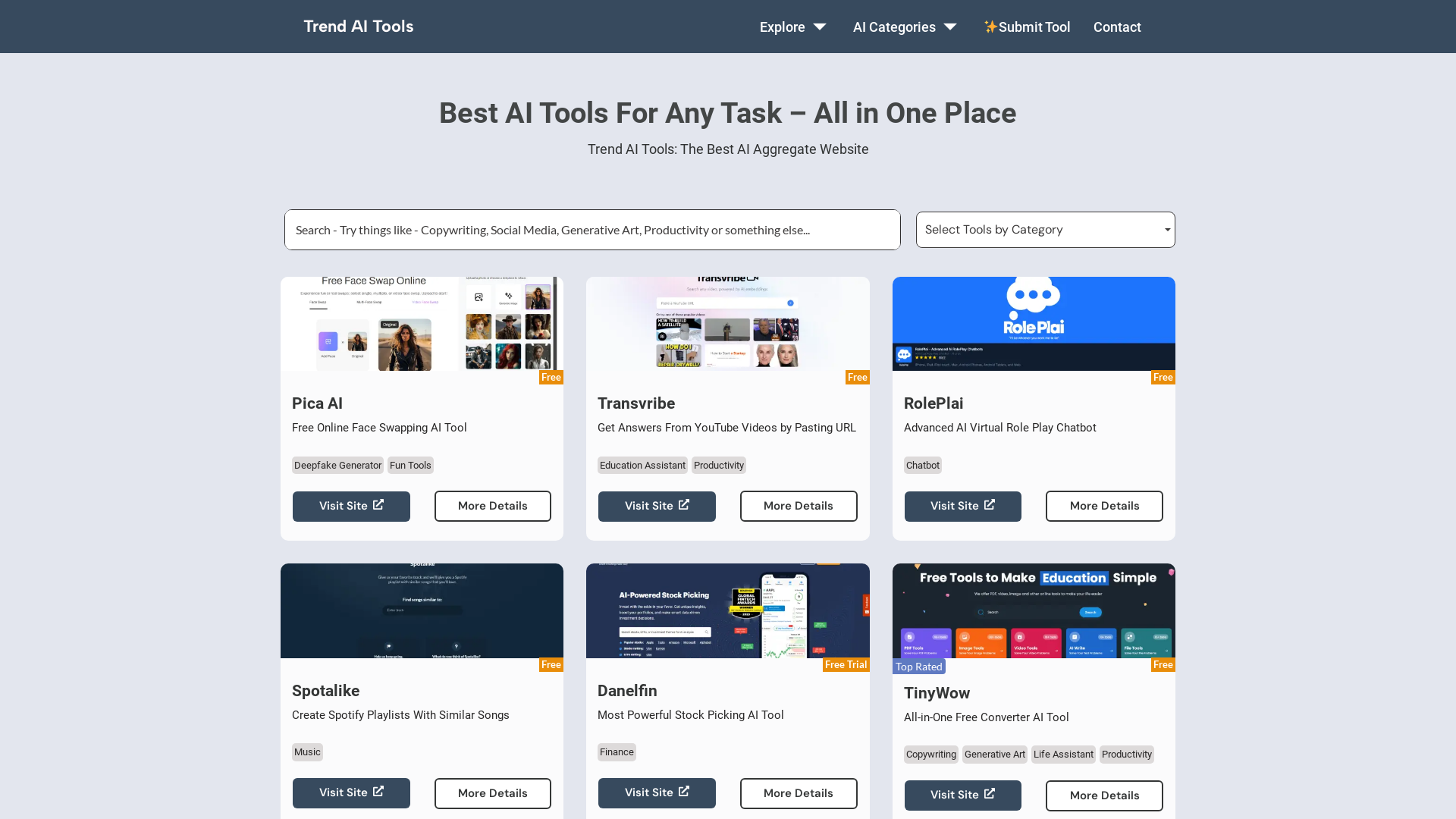Open More Details for RolePlai
The height and width of the screenshot is (819, 1456).
click(x=1104, y=506)
